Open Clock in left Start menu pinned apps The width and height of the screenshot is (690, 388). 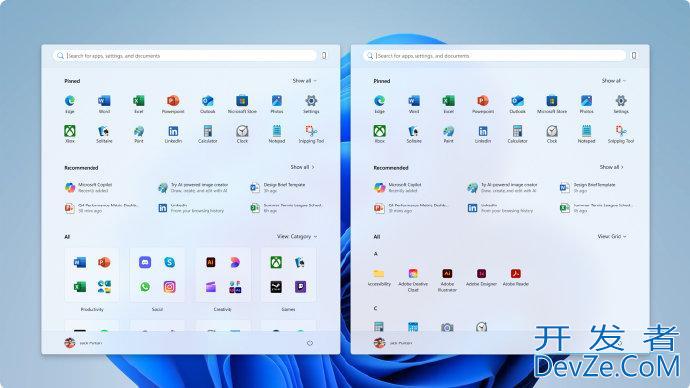coord(242,134)
